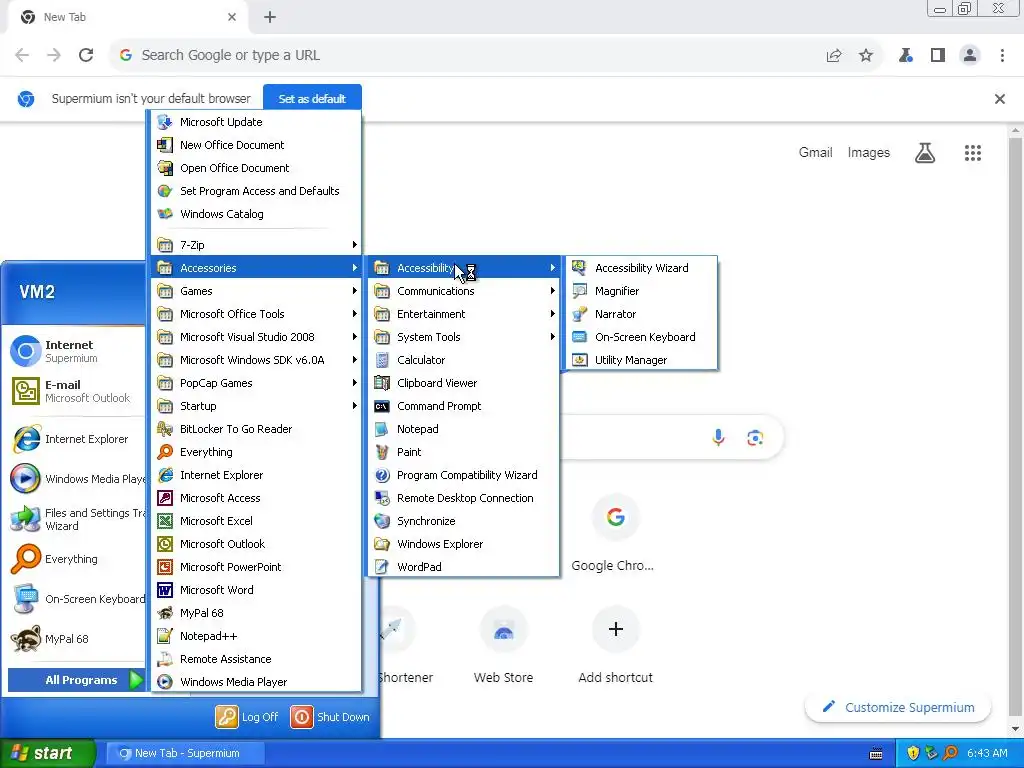The height and width of the screenshot is (768, 1024).
Task: Launch WordPad
Action: [x=464, y=567]
